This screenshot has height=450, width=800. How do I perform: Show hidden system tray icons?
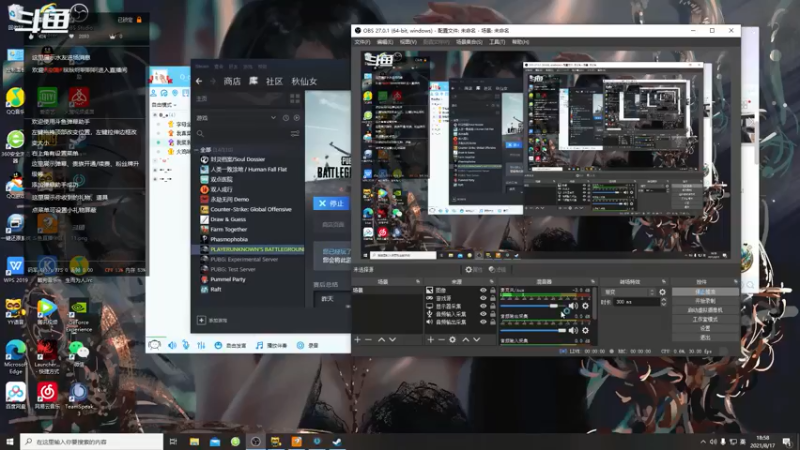coord(703,442)
